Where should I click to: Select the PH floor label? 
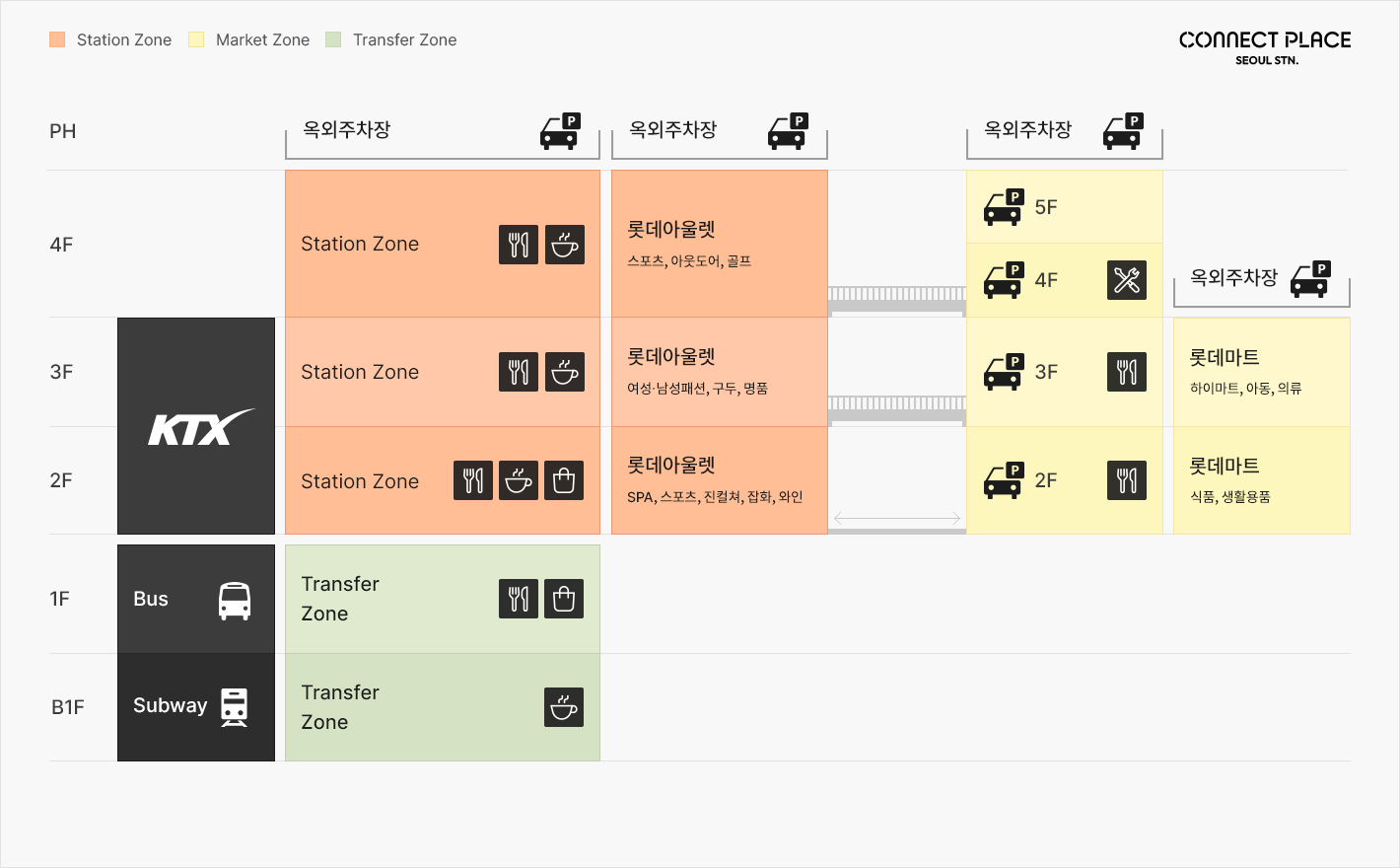pyautogui.click(x=63, y=131)
